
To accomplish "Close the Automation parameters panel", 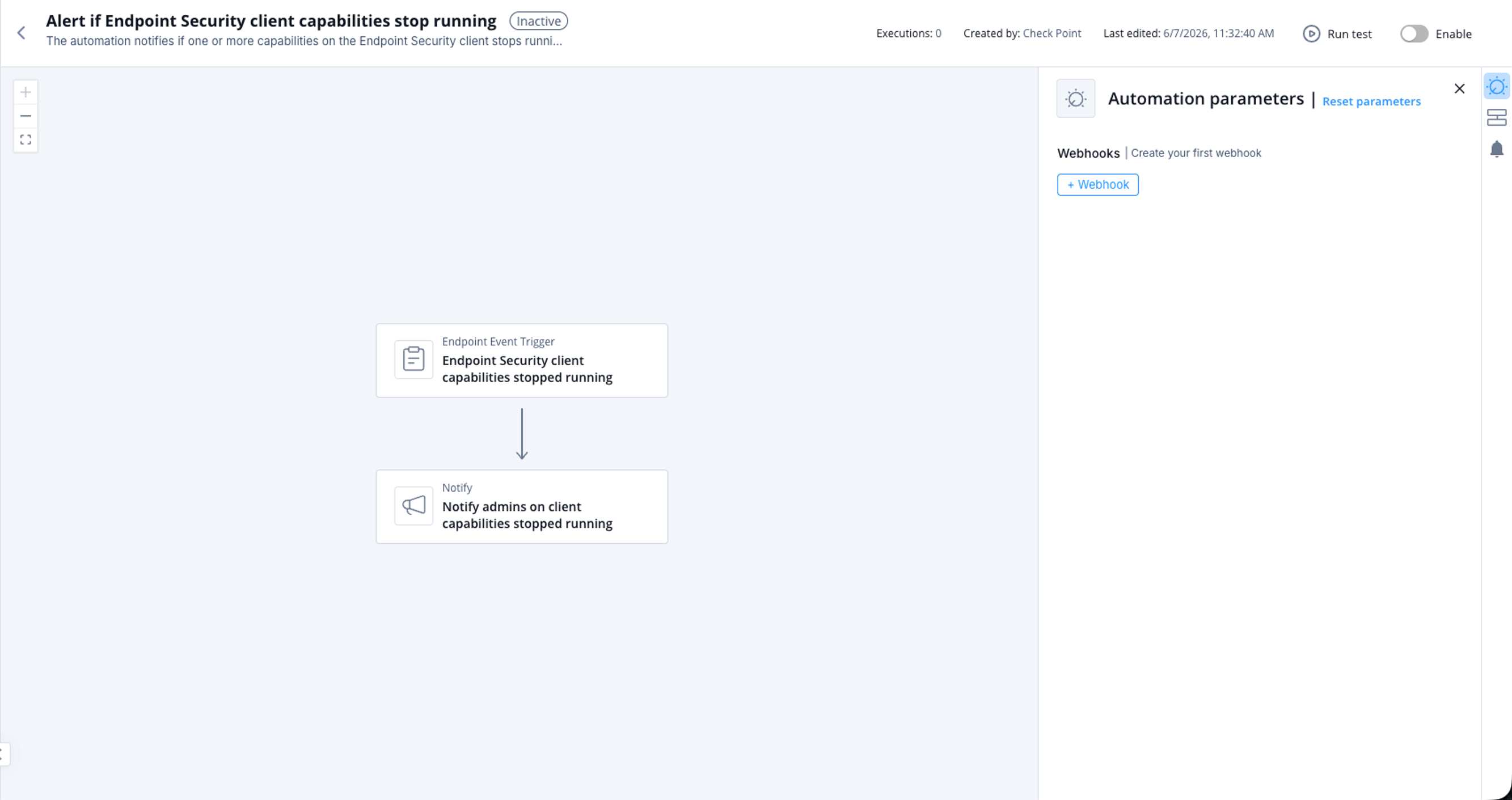I will pos(1459,88).
